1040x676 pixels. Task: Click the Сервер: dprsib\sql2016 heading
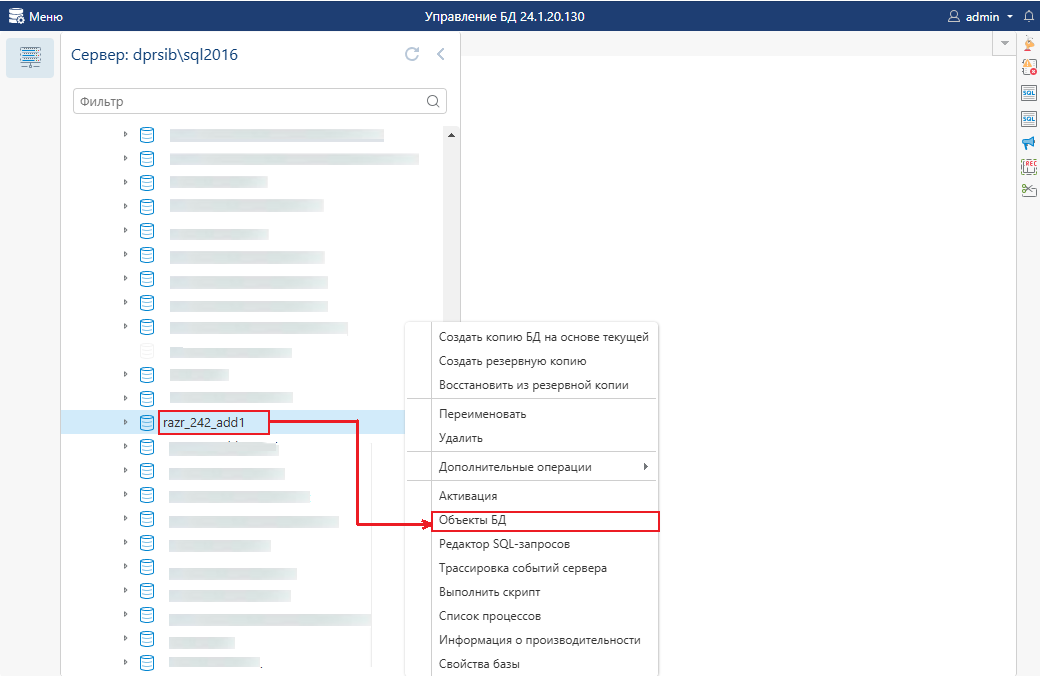(155, 54)
